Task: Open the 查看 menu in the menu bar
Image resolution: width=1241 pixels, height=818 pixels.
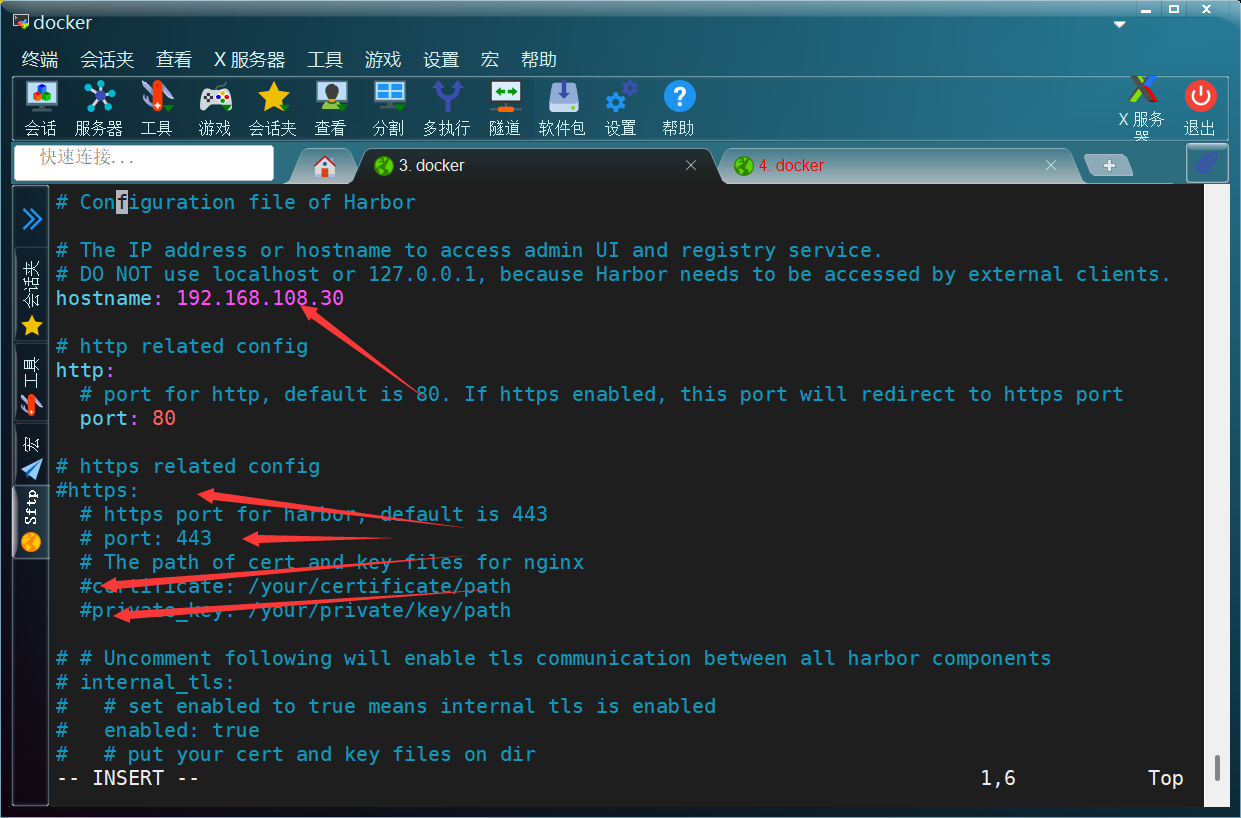Action: coord(174,60)
